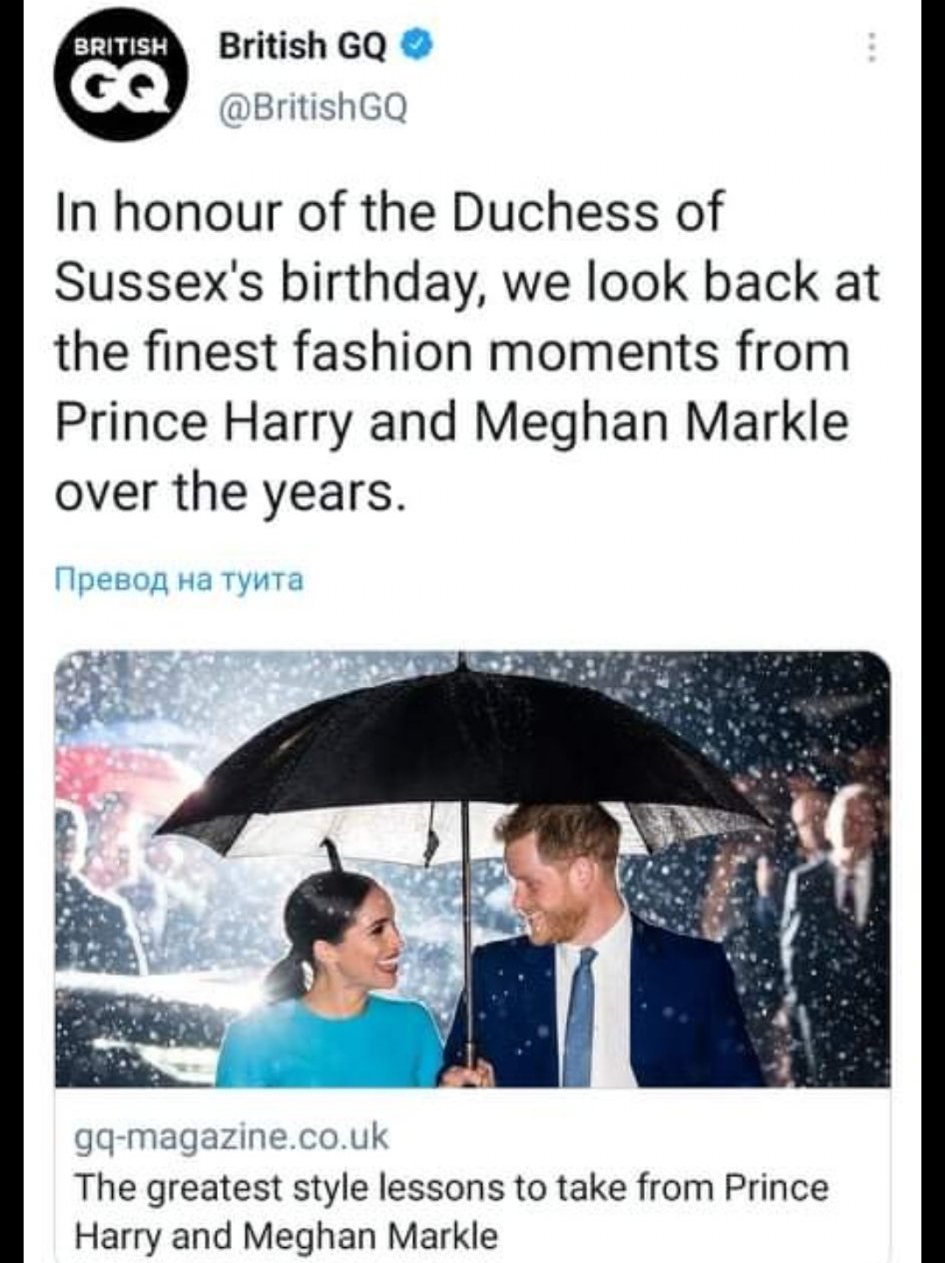
Task: Click the "BRITISH" word in the logo
Action: (x=125, y=47)
